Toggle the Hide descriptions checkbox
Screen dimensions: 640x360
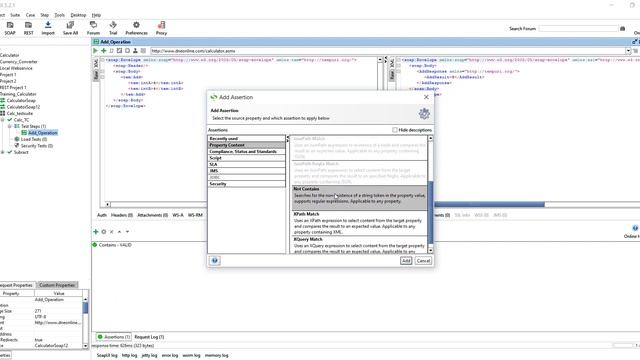[x=395, y=130]
